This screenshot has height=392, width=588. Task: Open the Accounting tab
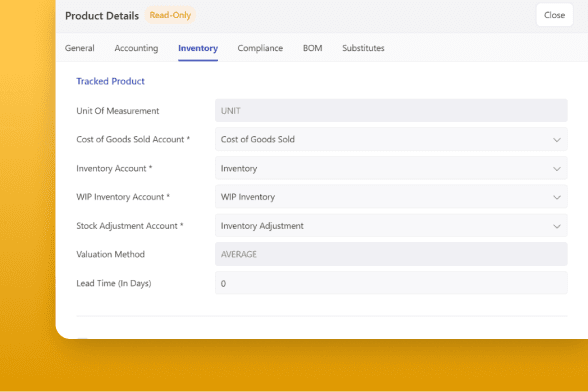pos(136,48)
